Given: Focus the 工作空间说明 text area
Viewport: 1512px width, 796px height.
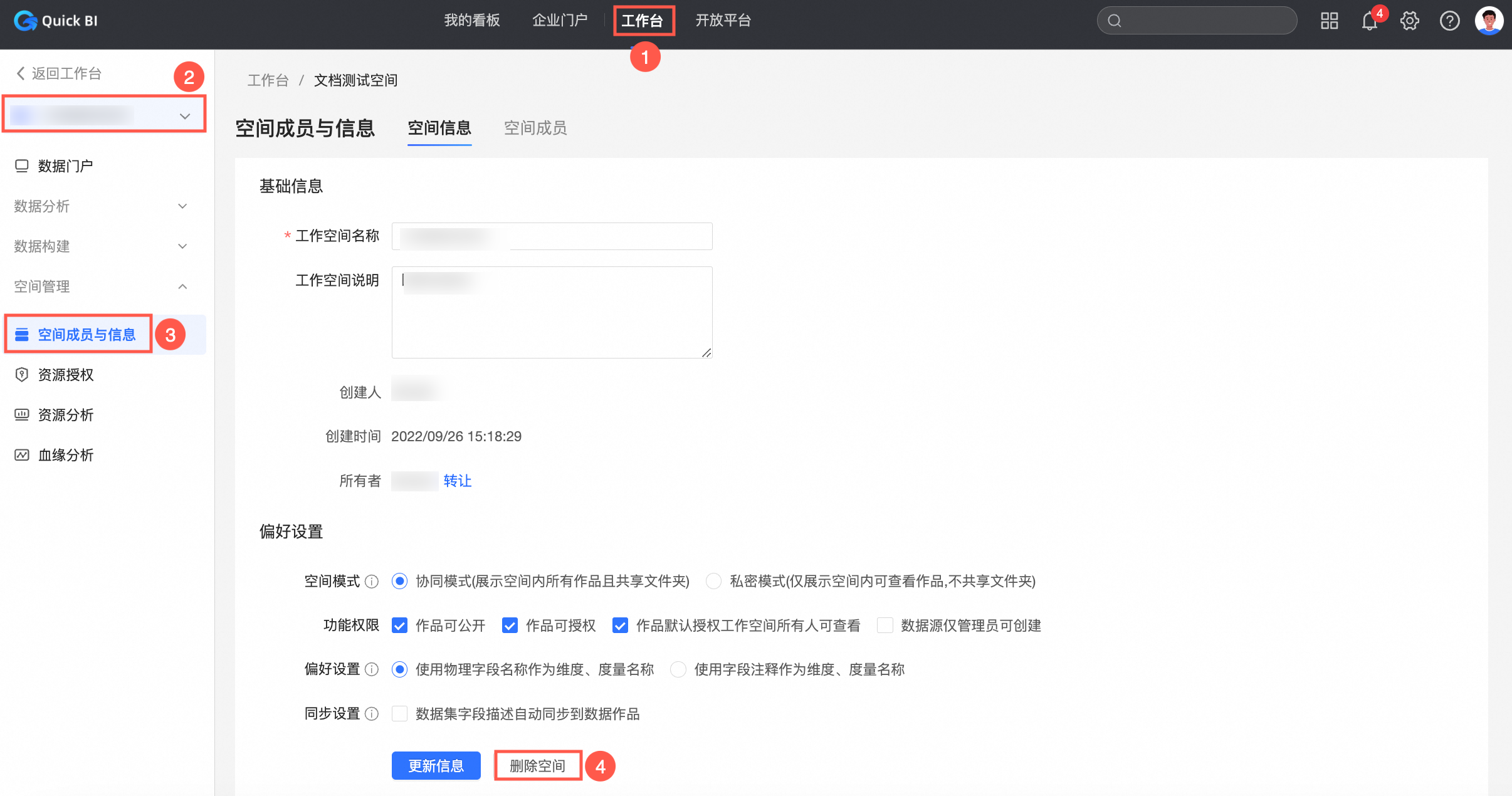Looking at the screenshot, I should click(x=552, y=312).
